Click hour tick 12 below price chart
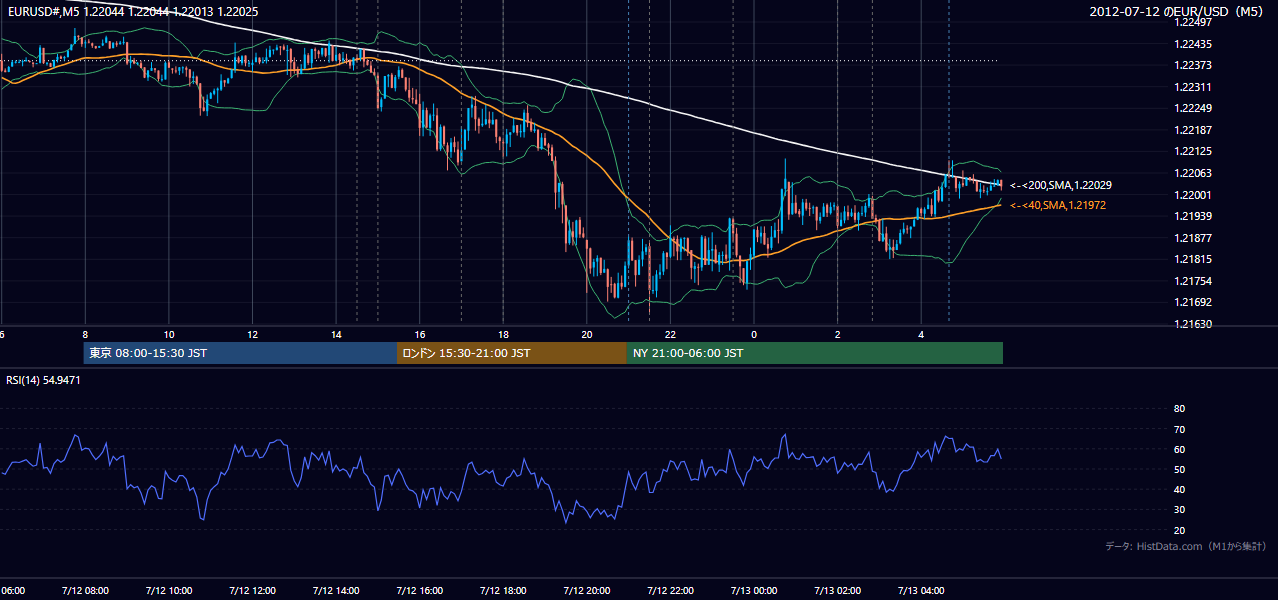Image resolution: width=1278 pixels, height=600 pixels. coord(252,334)
